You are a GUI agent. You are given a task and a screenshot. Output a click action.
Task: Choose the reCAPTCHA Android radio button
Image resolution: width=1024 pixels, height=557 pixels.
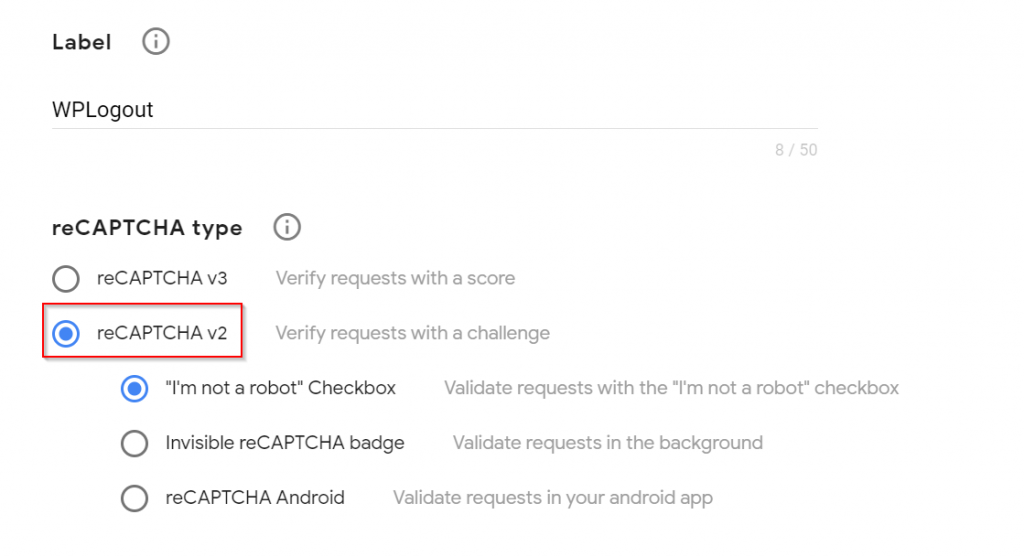tap(134, 498)
